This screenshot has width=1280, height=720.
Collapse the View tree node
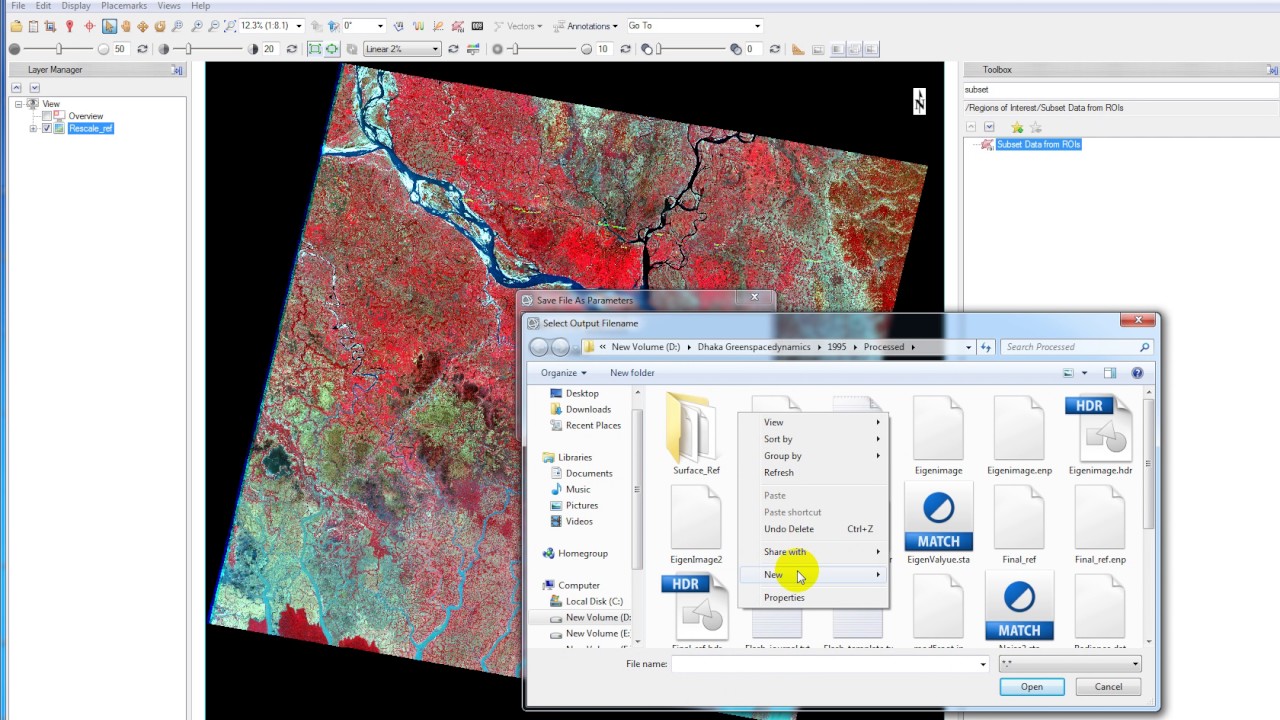tap(18, 104)
